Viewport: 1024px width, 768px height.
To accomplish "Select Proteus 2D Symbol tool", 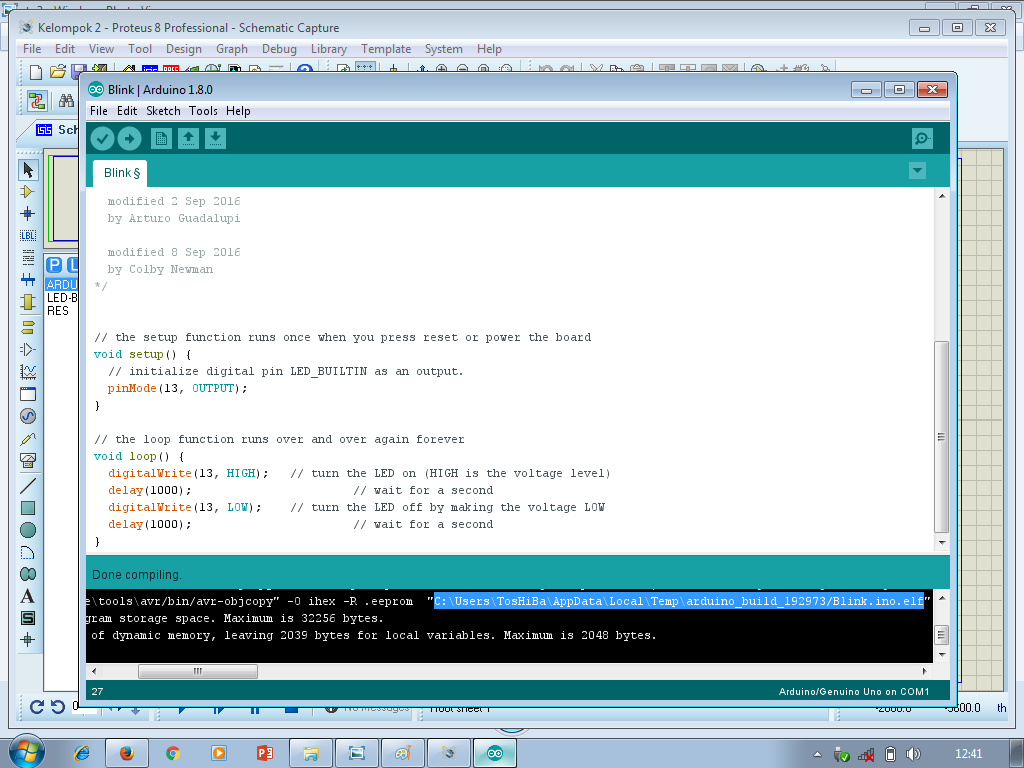I will pos(27,618).
